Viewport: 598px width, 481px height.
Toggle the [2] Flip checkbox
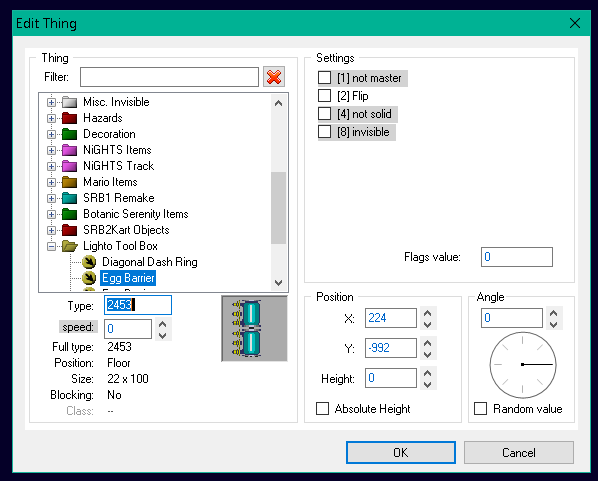click(x=325, y=96)
